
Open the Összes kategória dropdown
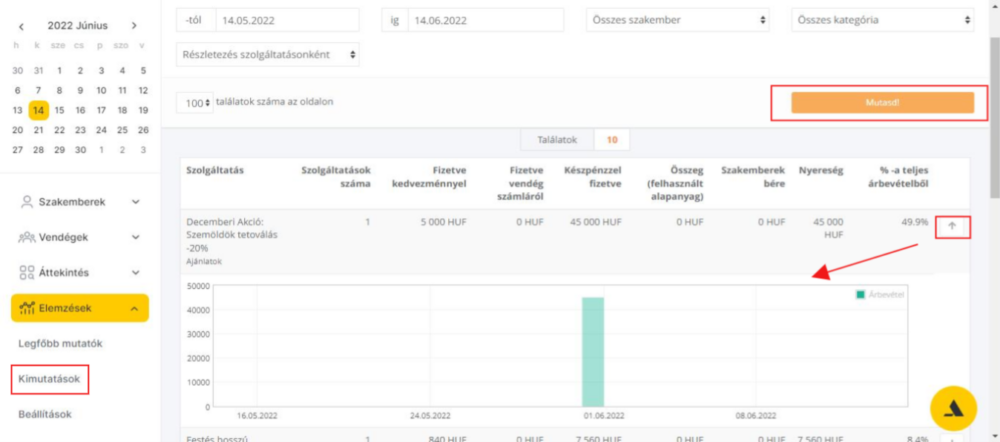tap(884, 20)
